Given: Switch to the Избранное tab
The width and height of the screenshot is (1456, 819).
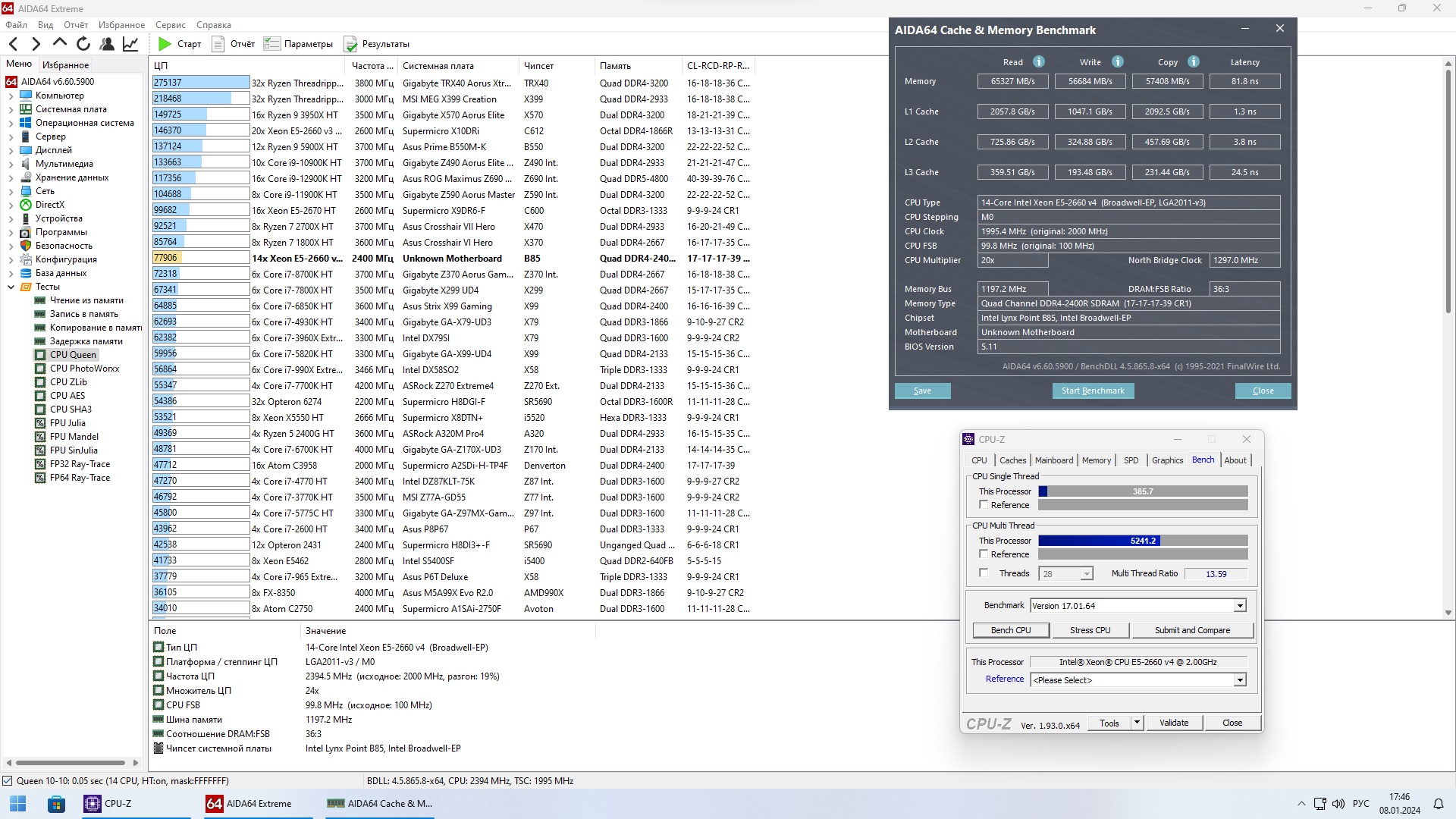Looking at the screenshot, I should tap(65, 65).
